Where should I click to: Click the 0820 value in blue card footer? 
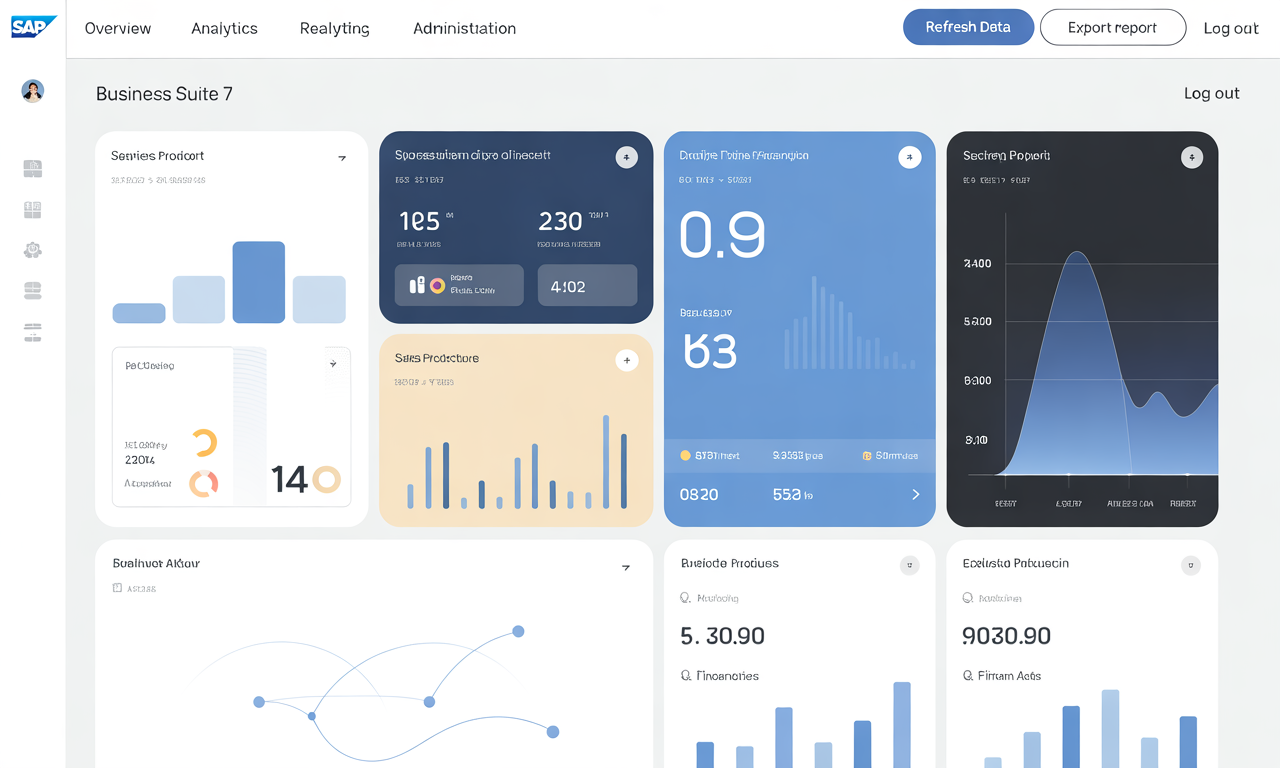pyautogui.click(x=699, y=494)
